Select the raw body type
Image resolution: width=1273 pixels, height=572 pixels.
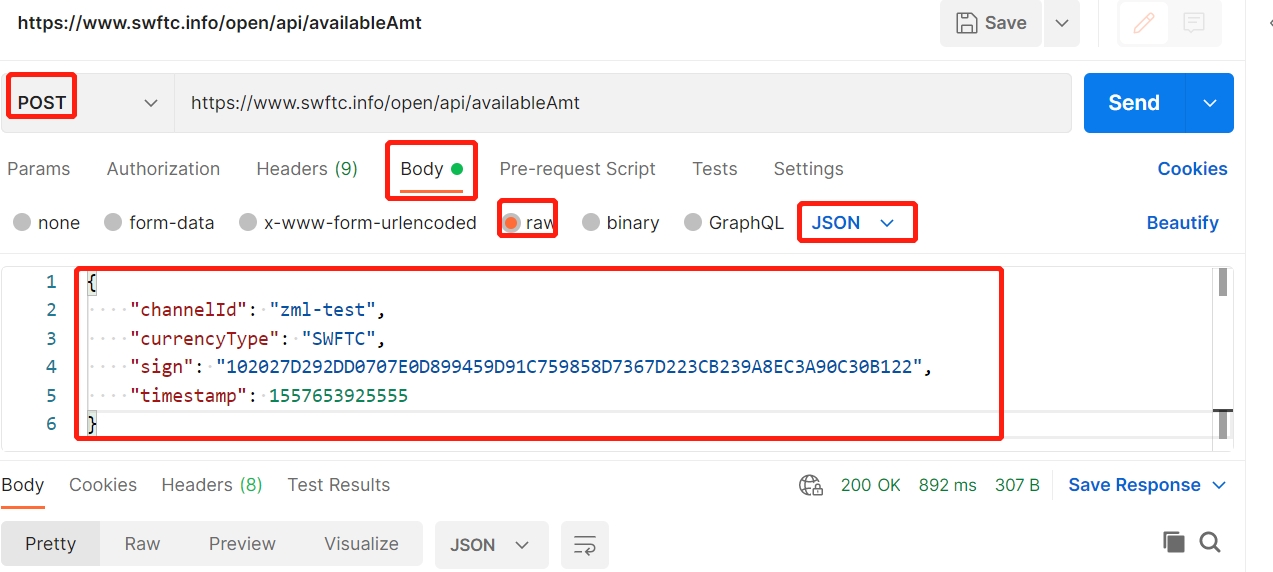point(512,223)
